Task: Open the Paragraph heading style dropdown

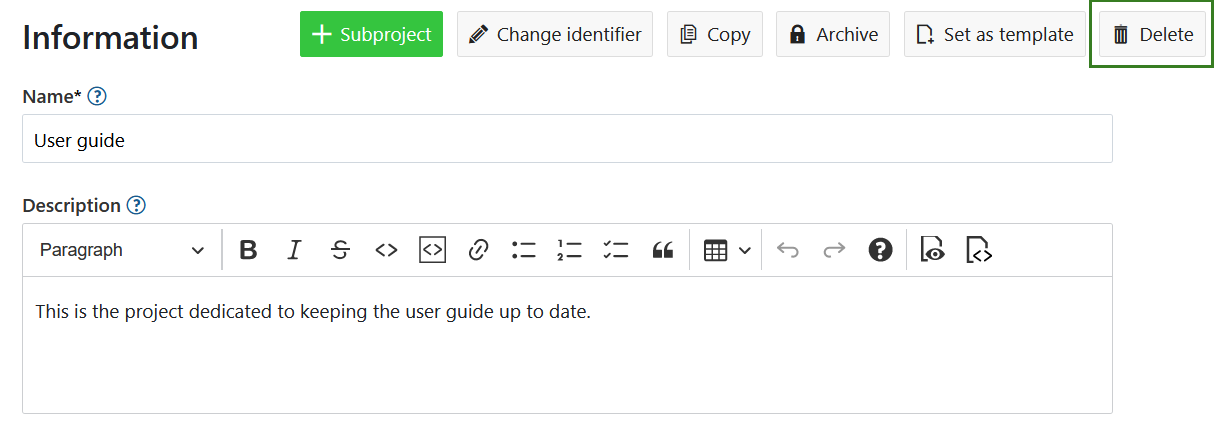Action: [x=121, y=250]
